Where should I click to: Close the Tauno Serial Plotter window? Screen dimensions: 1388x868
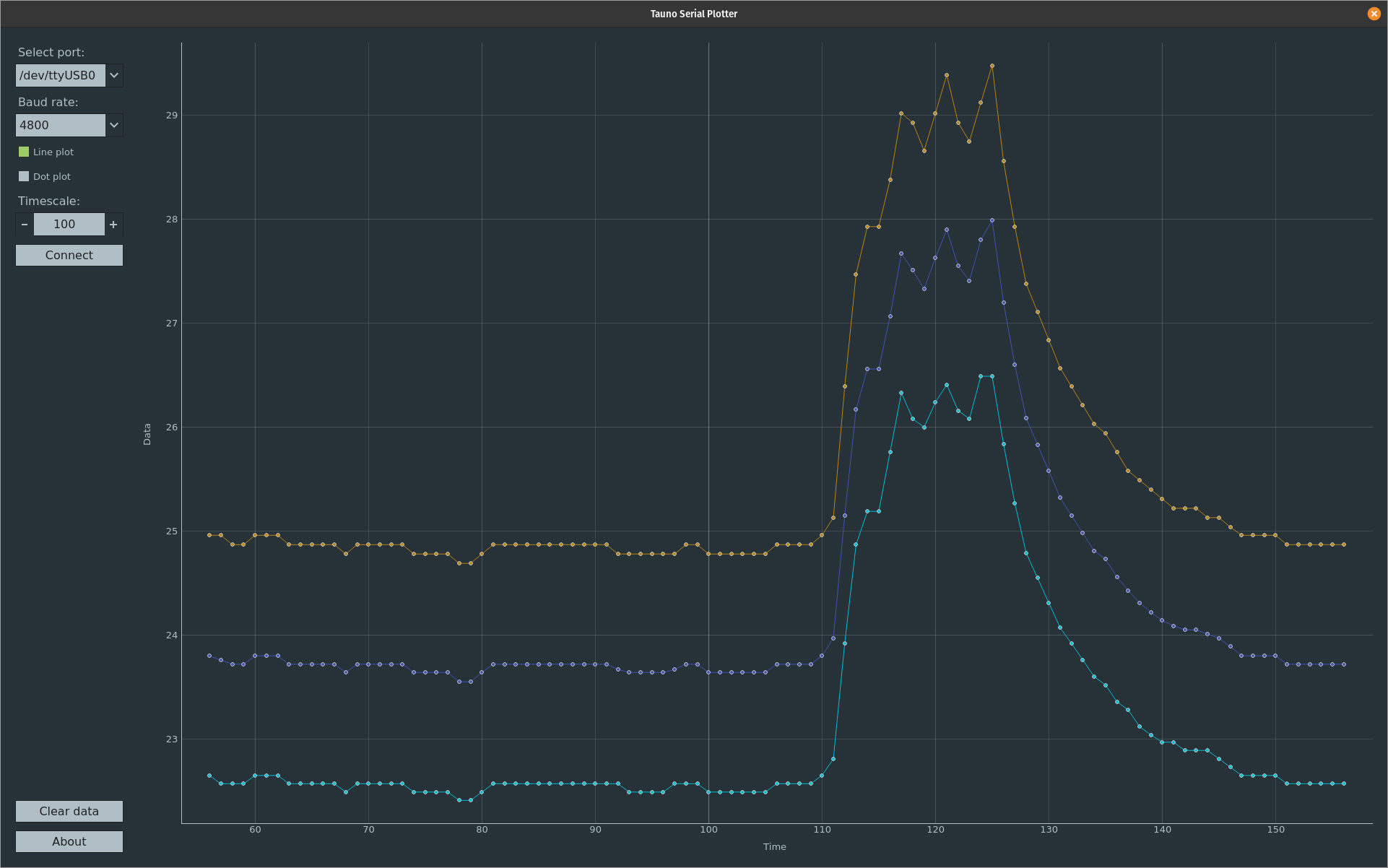[1374, 14]
